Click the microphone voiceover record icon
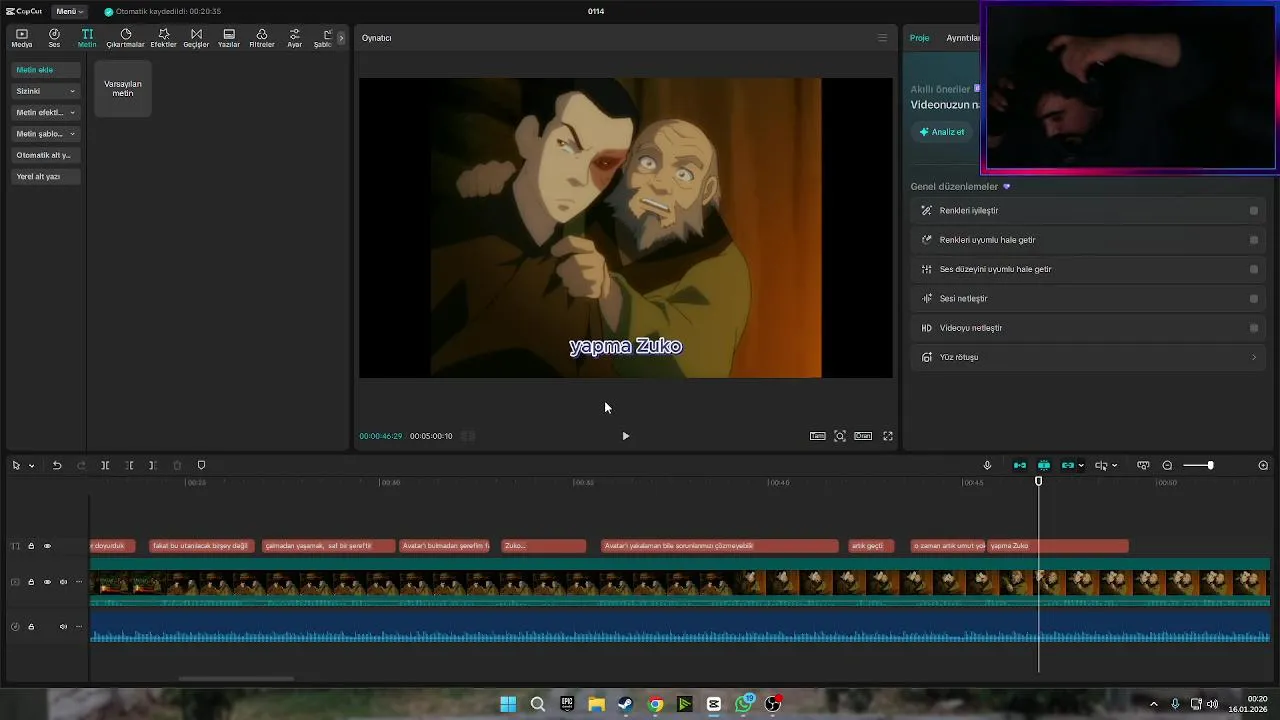Image resolution: width=1280 pixels, height=720 pixels. [x=987, y=465]
